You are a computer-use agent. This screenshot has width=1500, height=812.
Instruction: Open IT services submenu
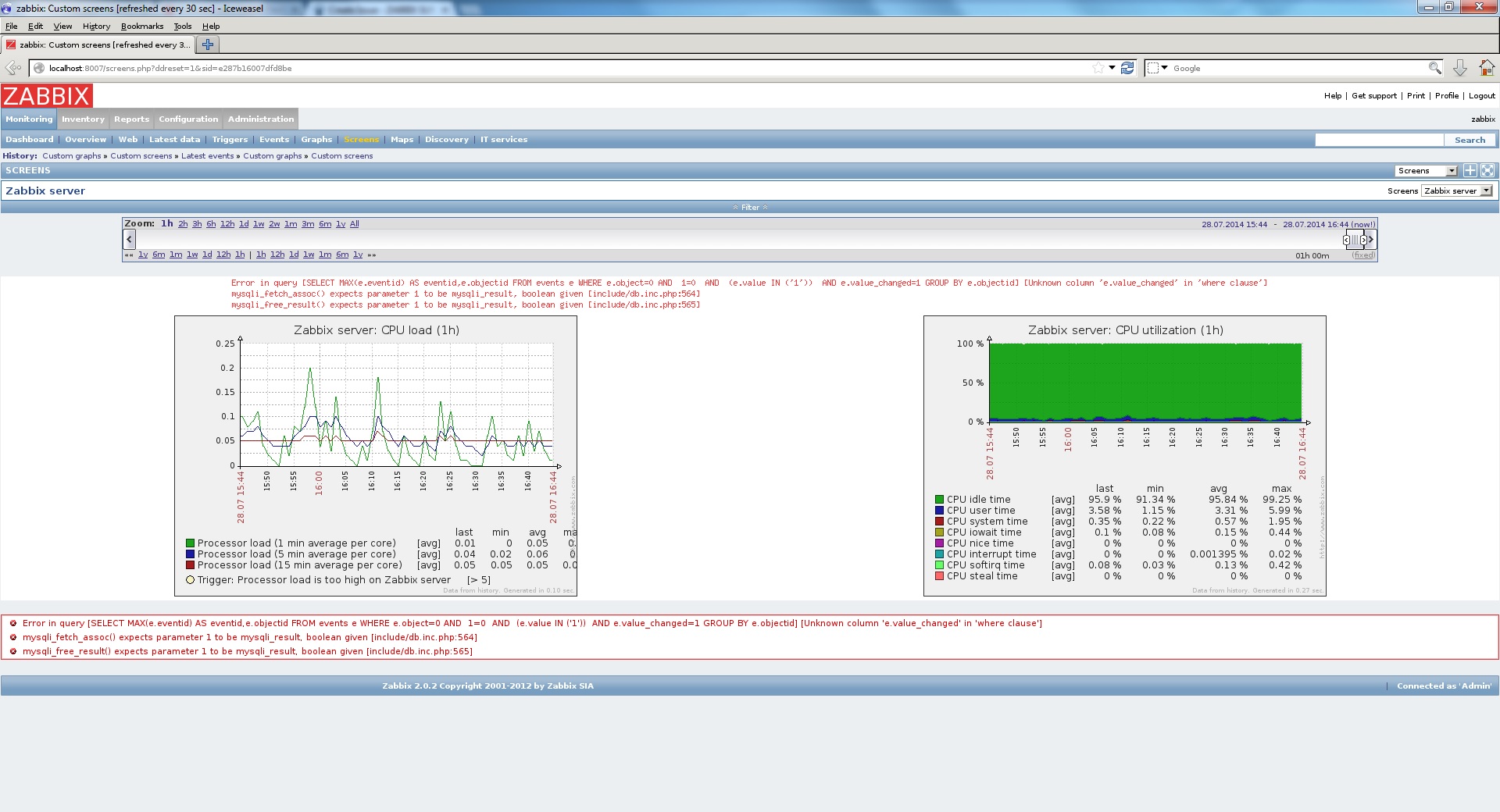tap(504, 140)
